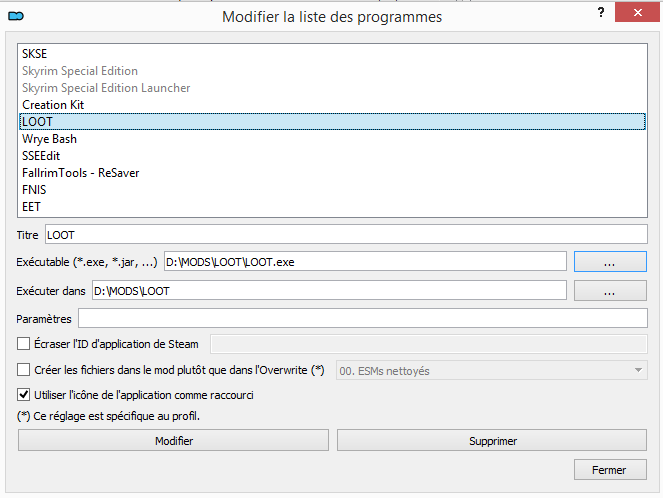Select the EET list entry

pyautogui.click(x=32, y=207)
